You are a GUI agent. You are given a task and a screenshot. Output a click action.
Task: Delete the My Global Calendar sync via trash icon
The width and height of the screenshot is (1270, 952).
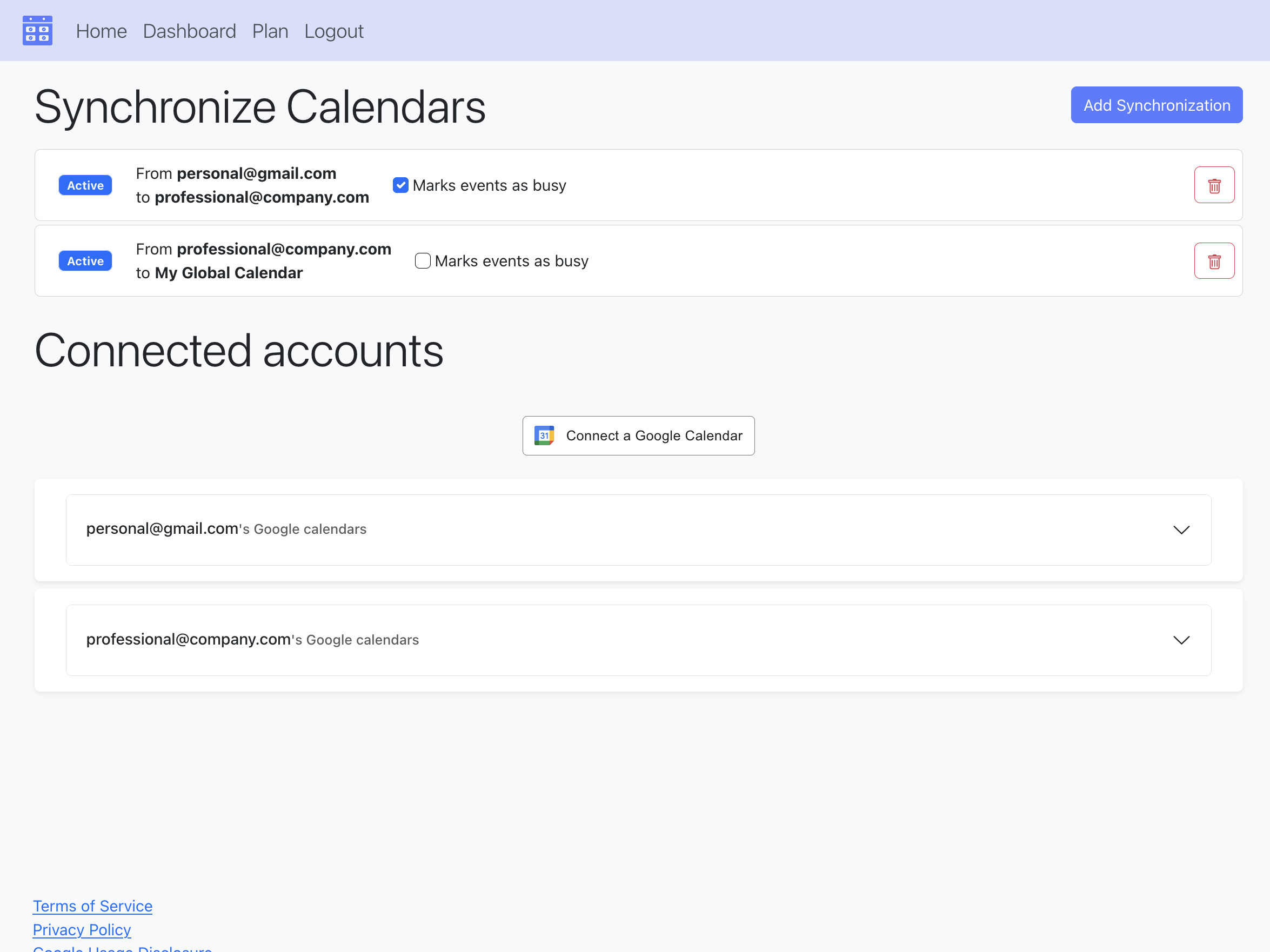point(1214,261)
